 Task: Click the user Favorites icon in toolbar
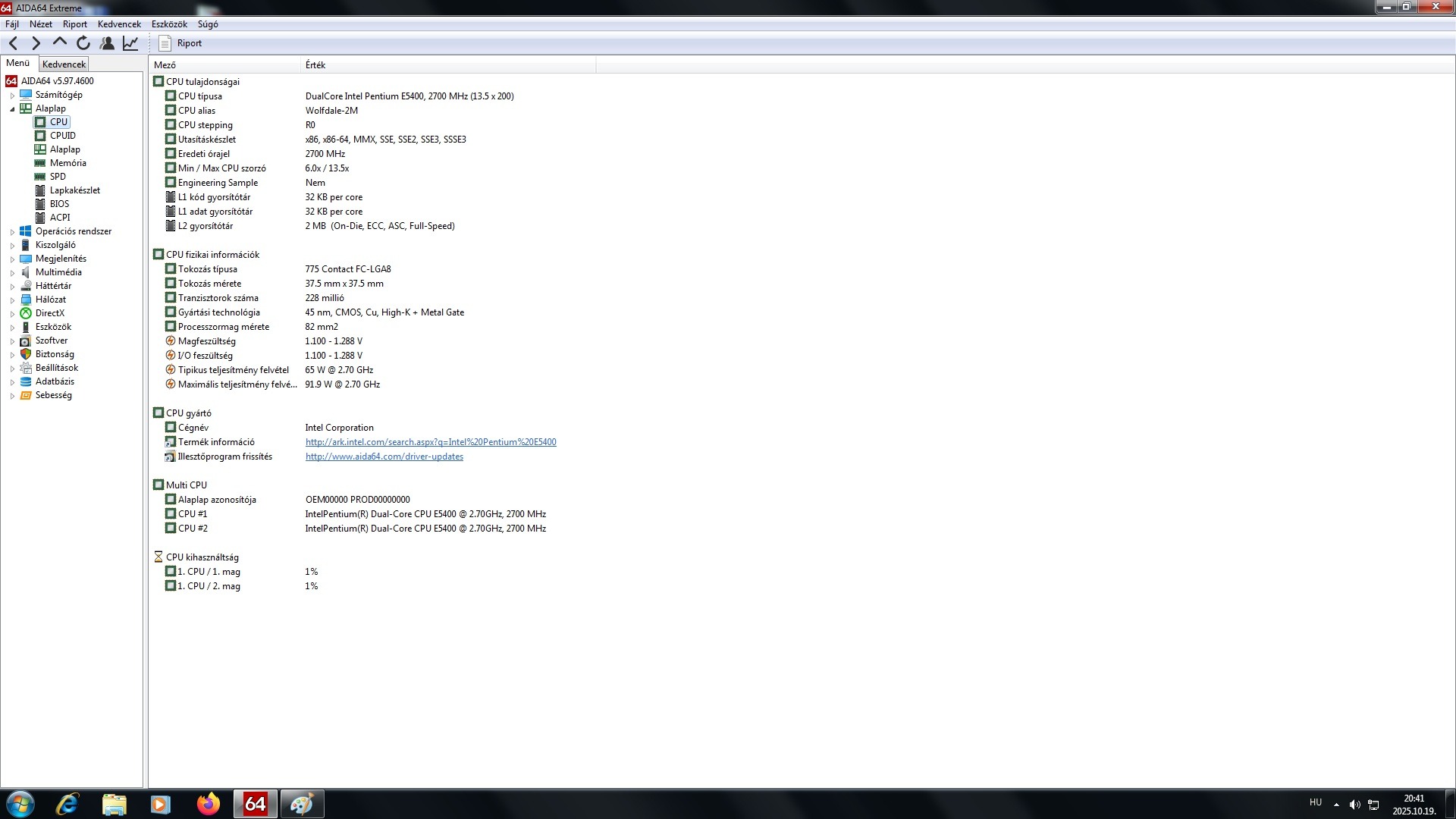(107, 43)
